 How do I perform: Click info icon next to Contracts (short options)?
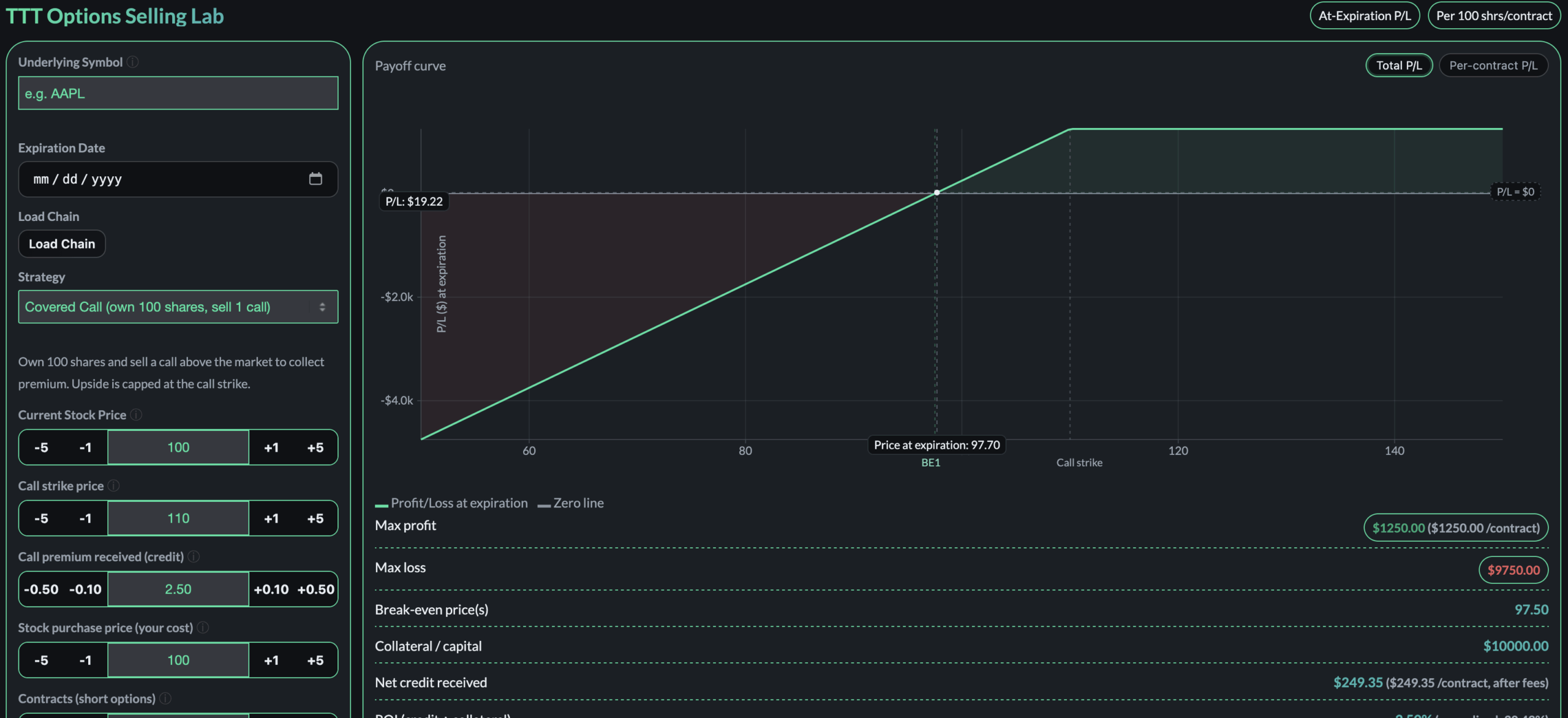165,698
